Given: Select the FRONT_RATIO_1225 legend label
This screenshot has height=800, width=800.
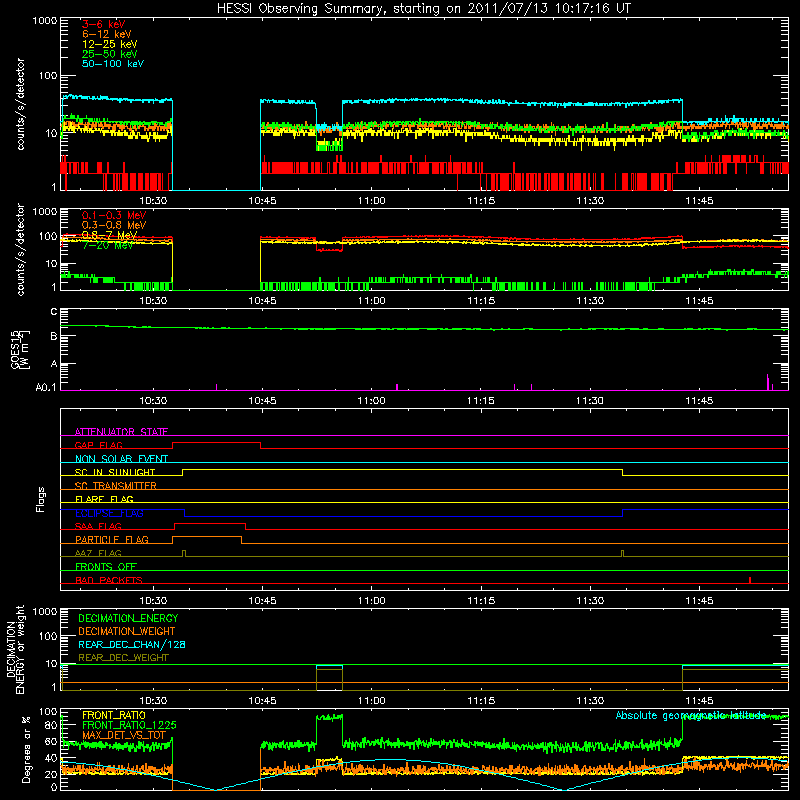Looking at the screenshot, I should [129, 725].
